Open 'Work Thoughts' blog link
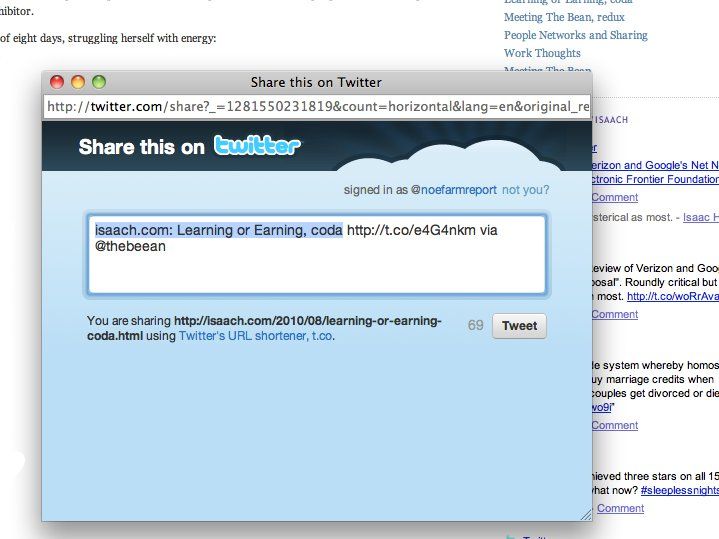The height and width of the screenshot is (539, 719). 542,53
